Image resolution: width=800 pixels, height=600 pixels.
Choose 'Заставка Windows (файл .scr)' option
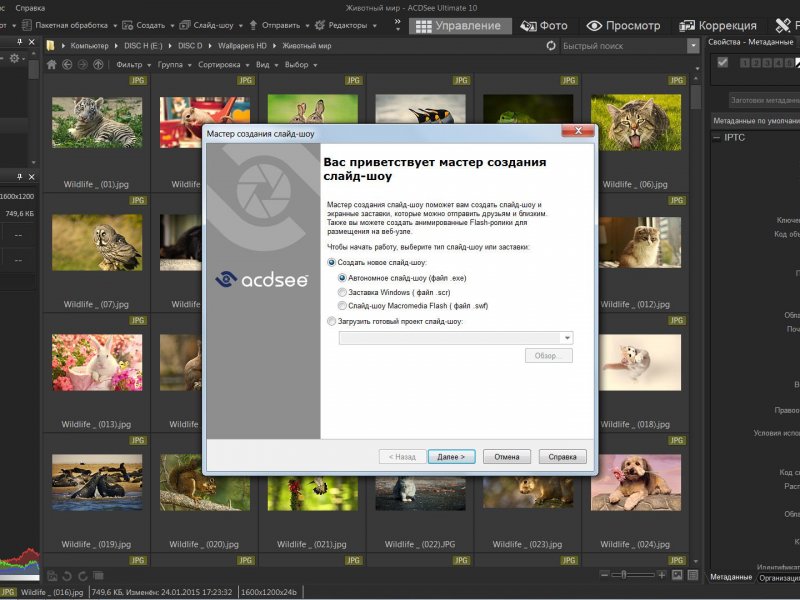point(342,292)
